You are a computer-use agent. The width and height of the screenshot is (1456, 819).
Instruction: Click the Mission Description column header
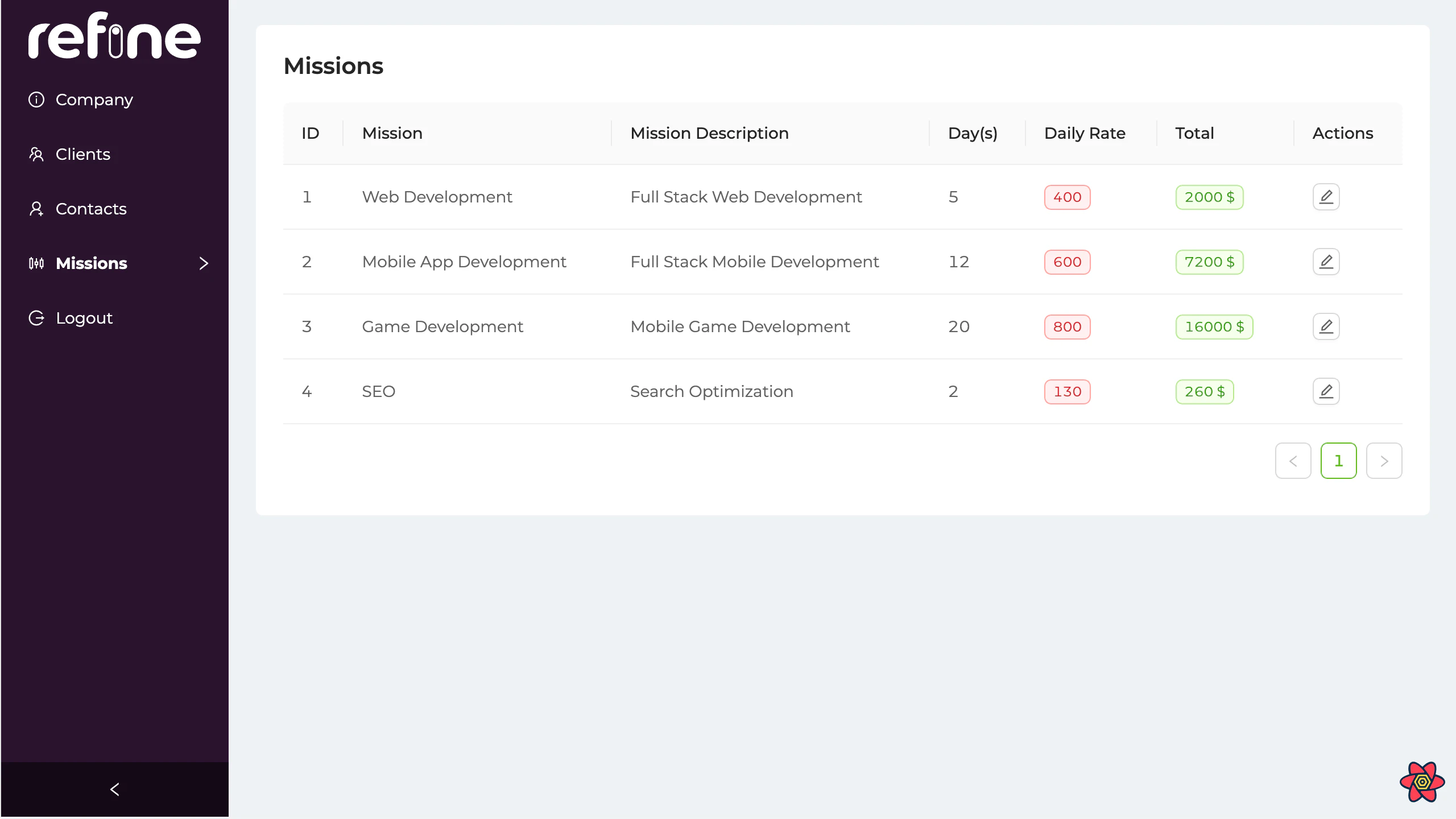[709, 133]
